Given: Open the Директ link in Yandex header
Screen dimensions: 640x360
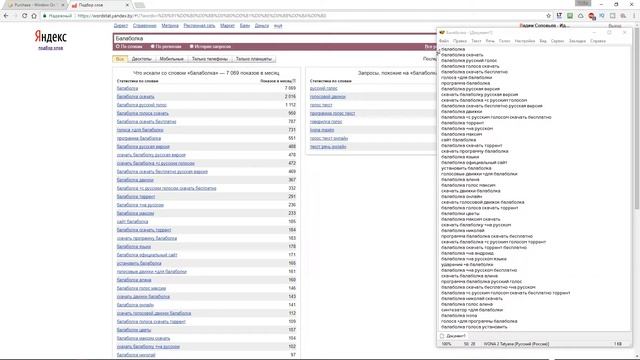Looking at the screenshot, I should (121, 26).
